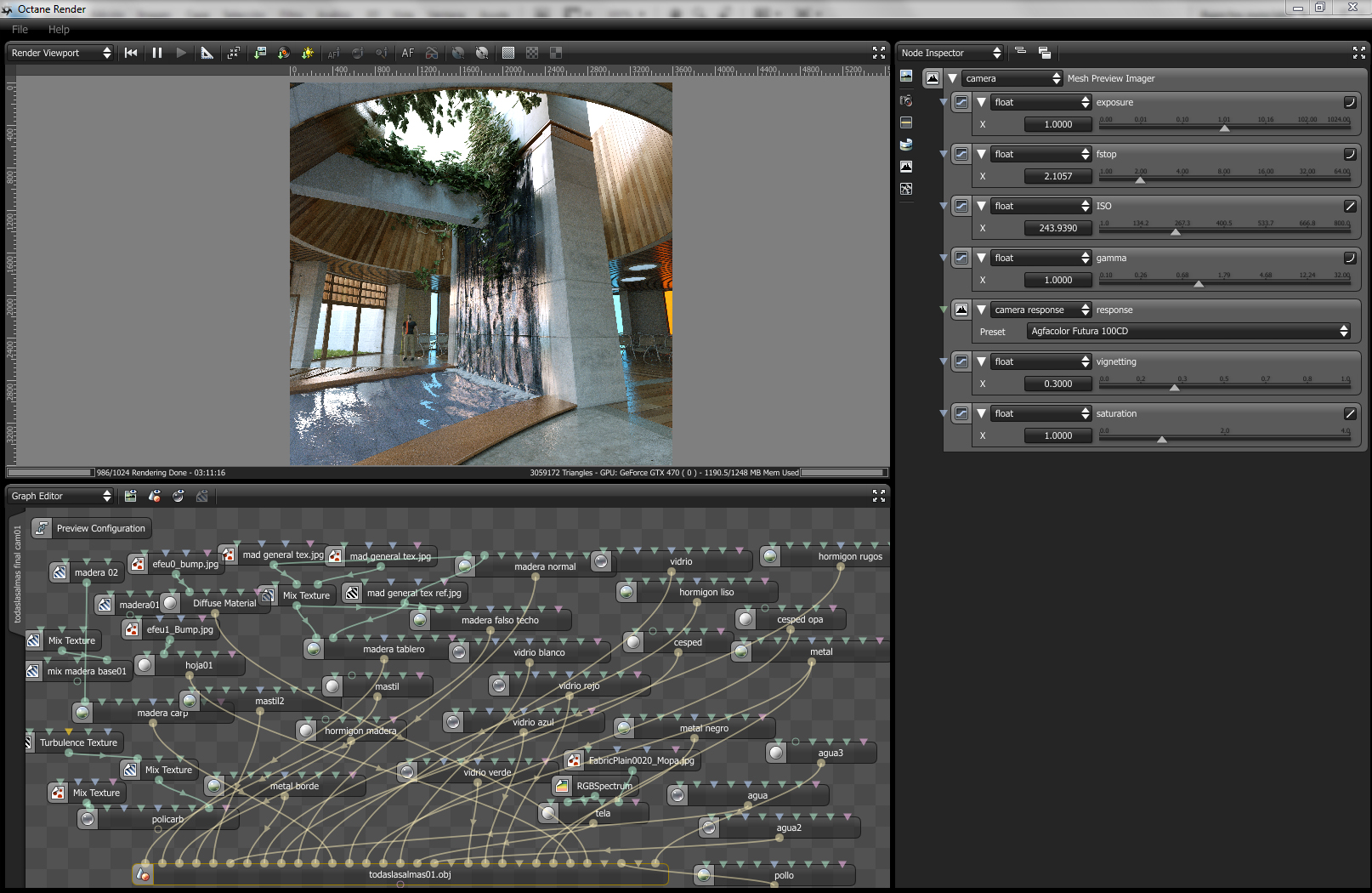The height and width of the screenshot is (893, 1372).
Task: Toggle the gamma curve button at row end
Action: (1350, 258)
